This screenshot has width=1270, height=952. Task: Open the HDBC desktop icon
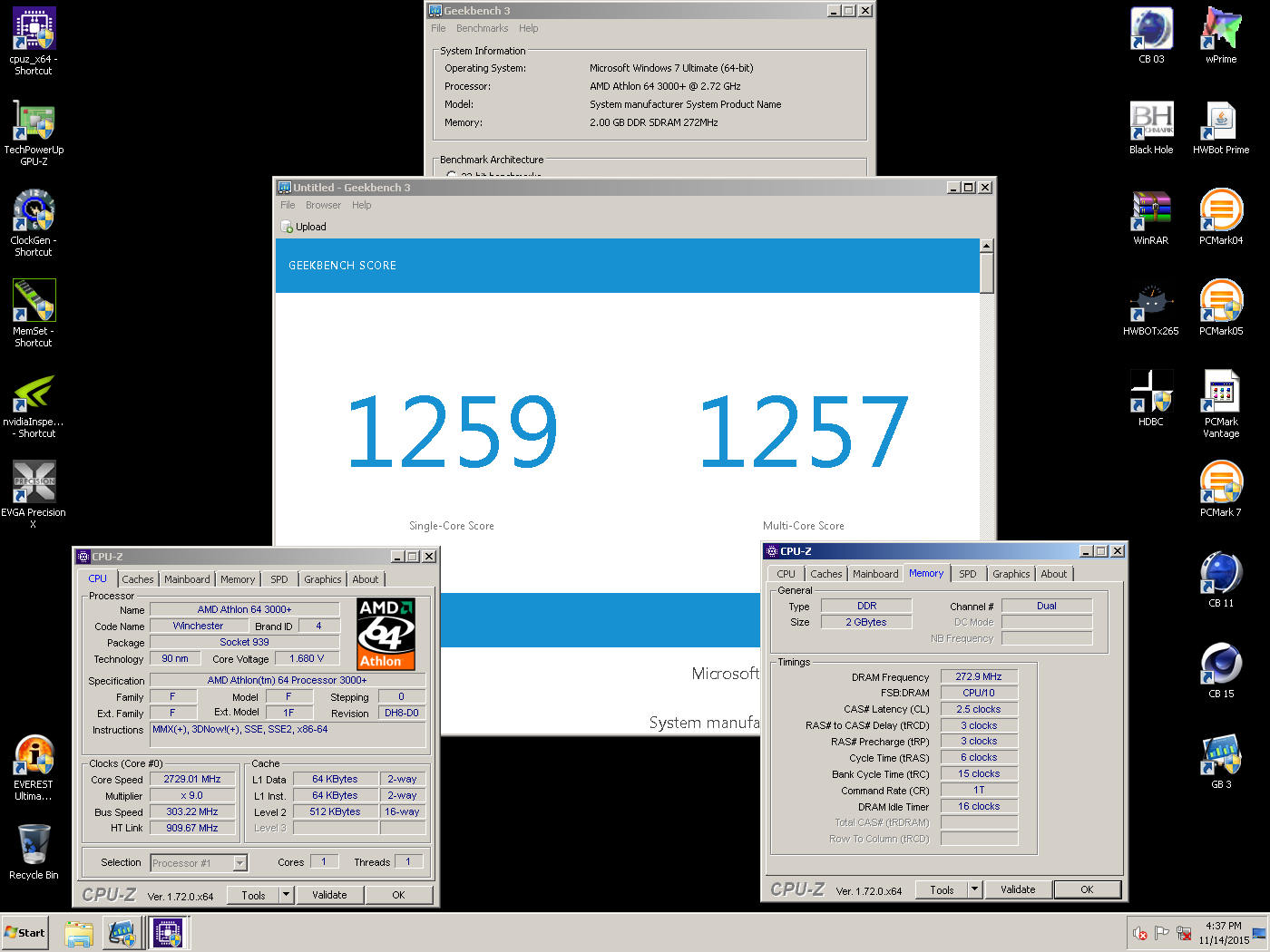point(1151,399)
